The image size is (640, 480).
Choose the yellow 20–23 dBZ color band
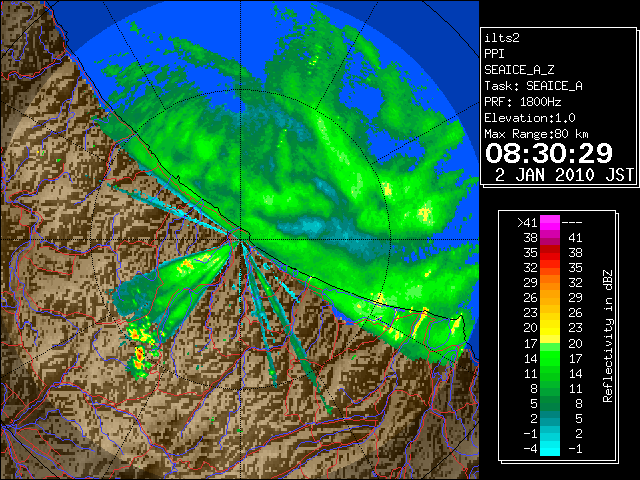click(550, 328)
